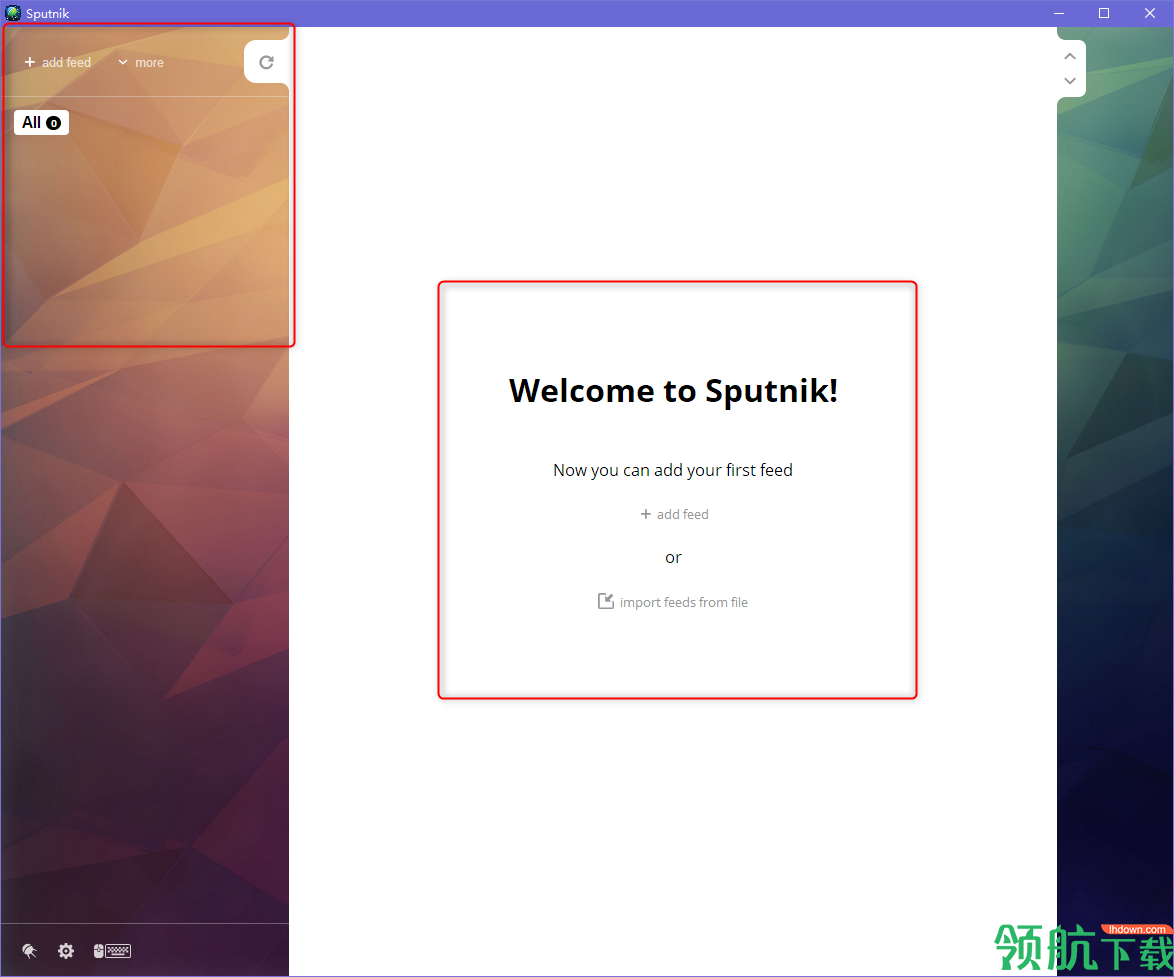The height and width of the screenshot is (977, 1174).
Task: Refresh all feeds with the reload icon
Action: [x=266, y=62]
